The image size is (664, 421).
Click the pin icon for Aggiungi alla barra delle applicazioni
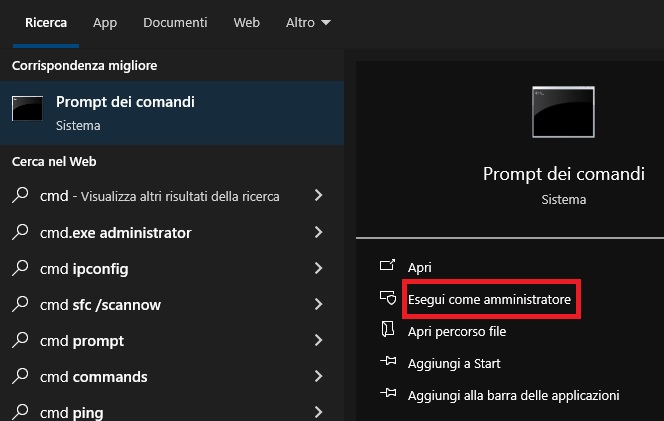tap(388, 393)
